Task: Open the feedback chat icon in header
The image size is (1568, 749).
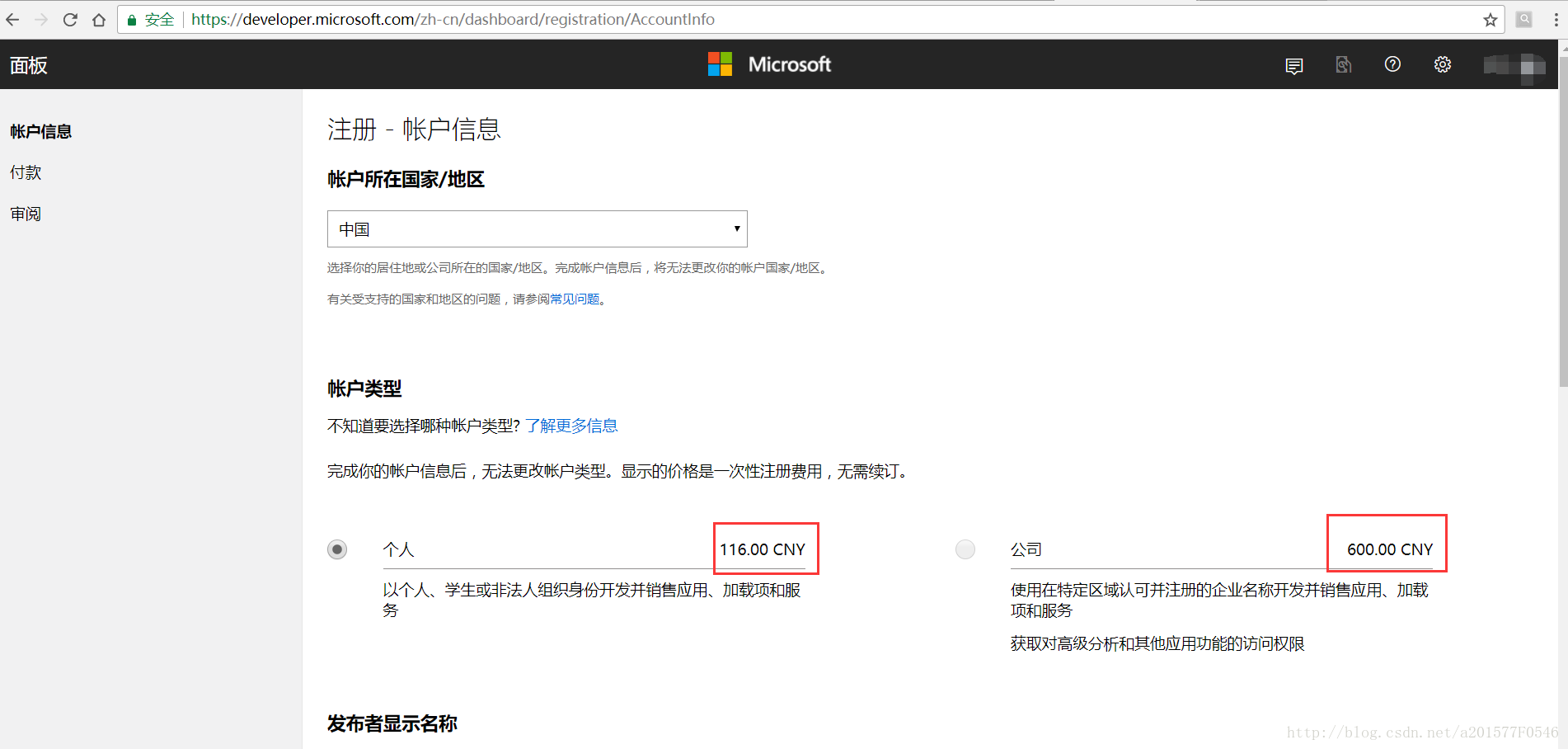Action: [1294, 65]
